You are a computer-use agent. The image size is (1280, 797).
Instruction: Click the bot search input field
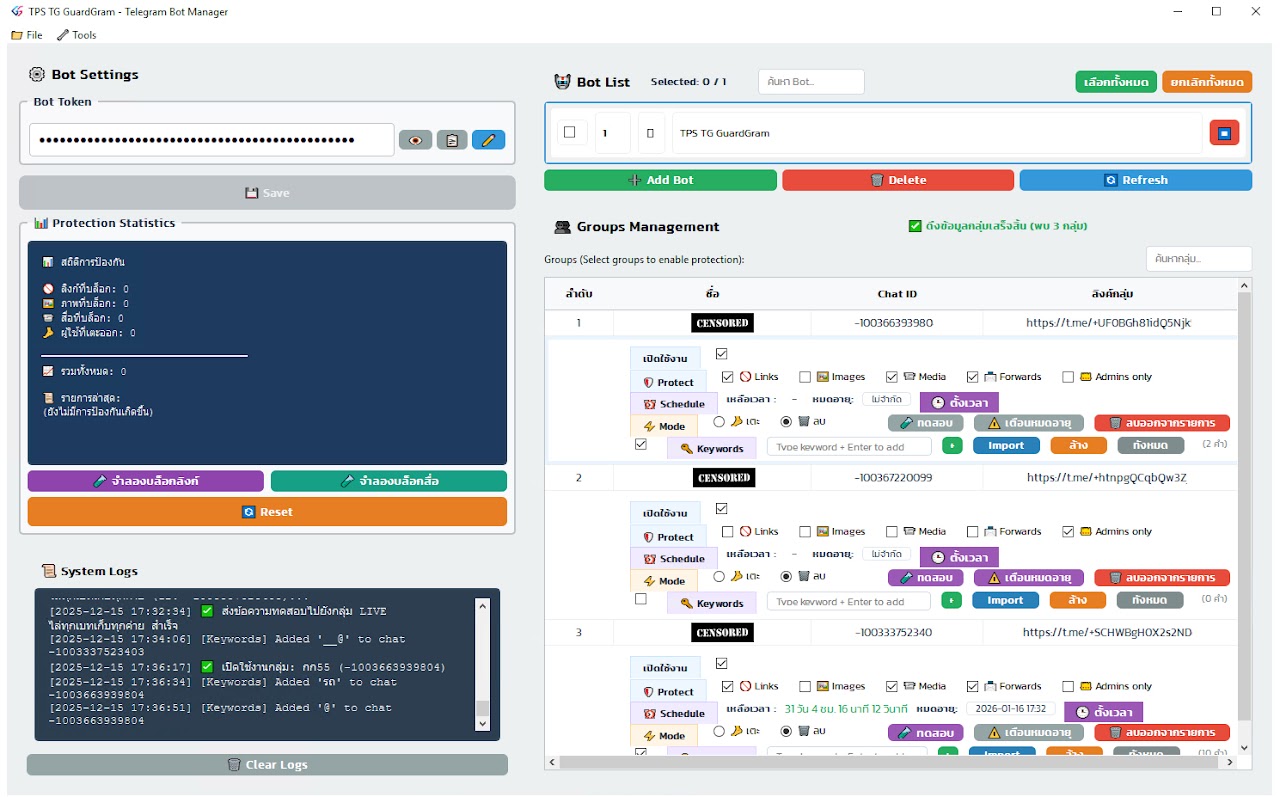pos(811,82)
